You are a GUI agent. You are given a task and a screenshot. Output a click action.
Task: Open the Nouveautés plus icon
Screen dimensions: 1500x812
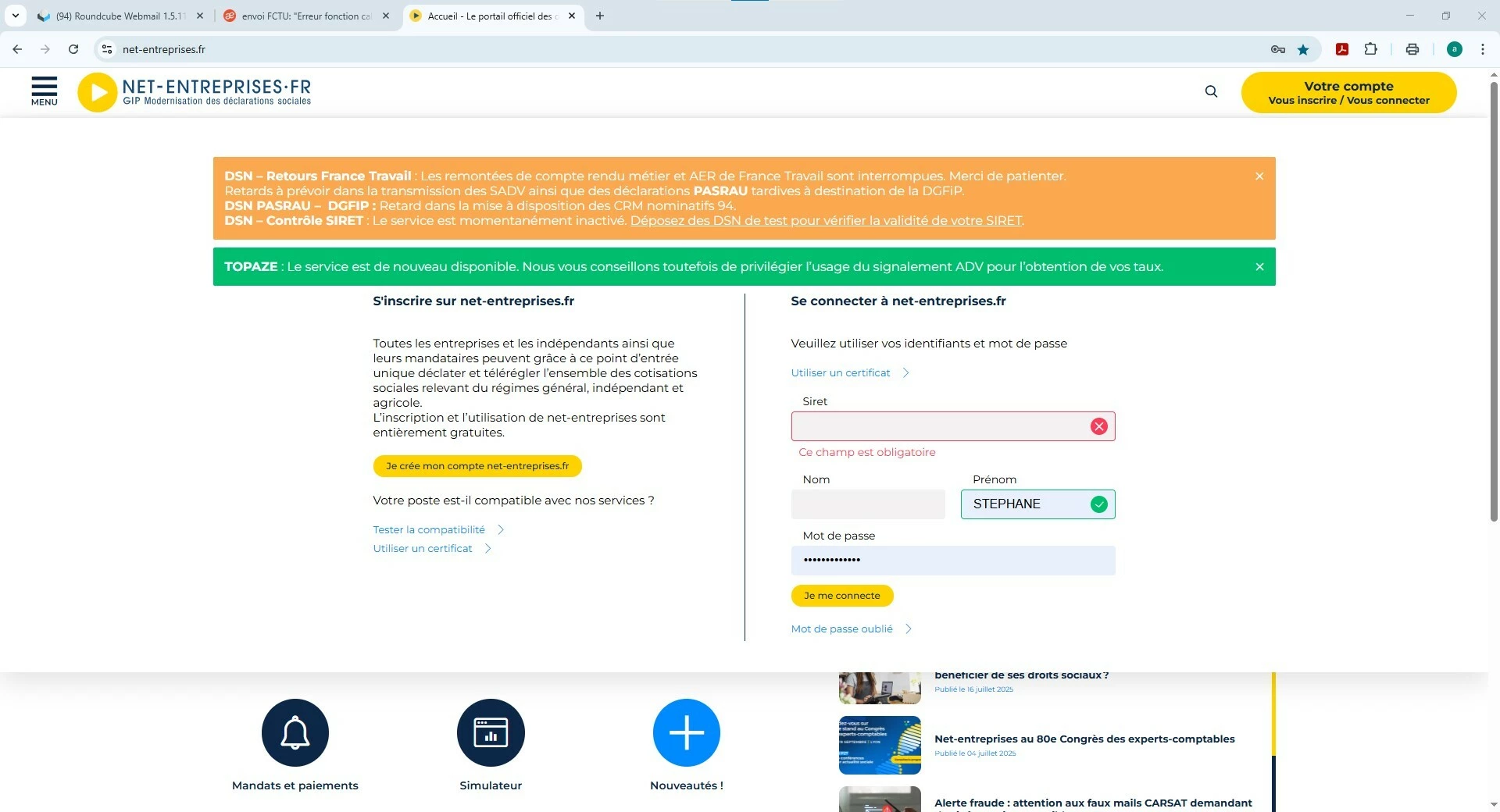click(x=687, y=732)
